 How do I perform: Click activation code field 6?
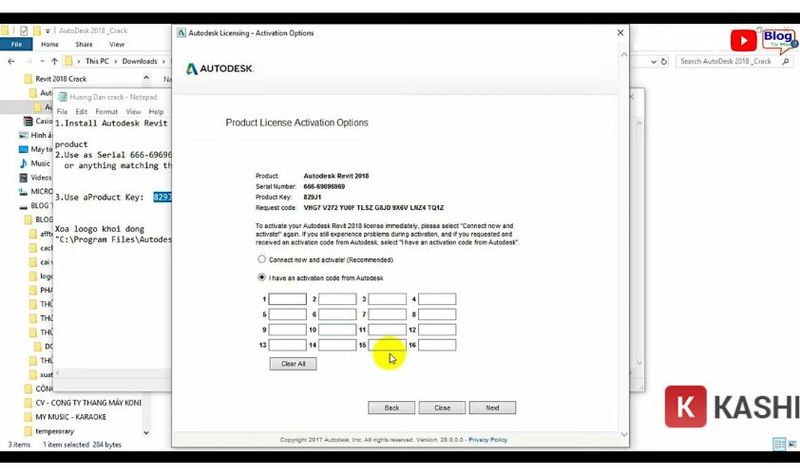point(337,314)
